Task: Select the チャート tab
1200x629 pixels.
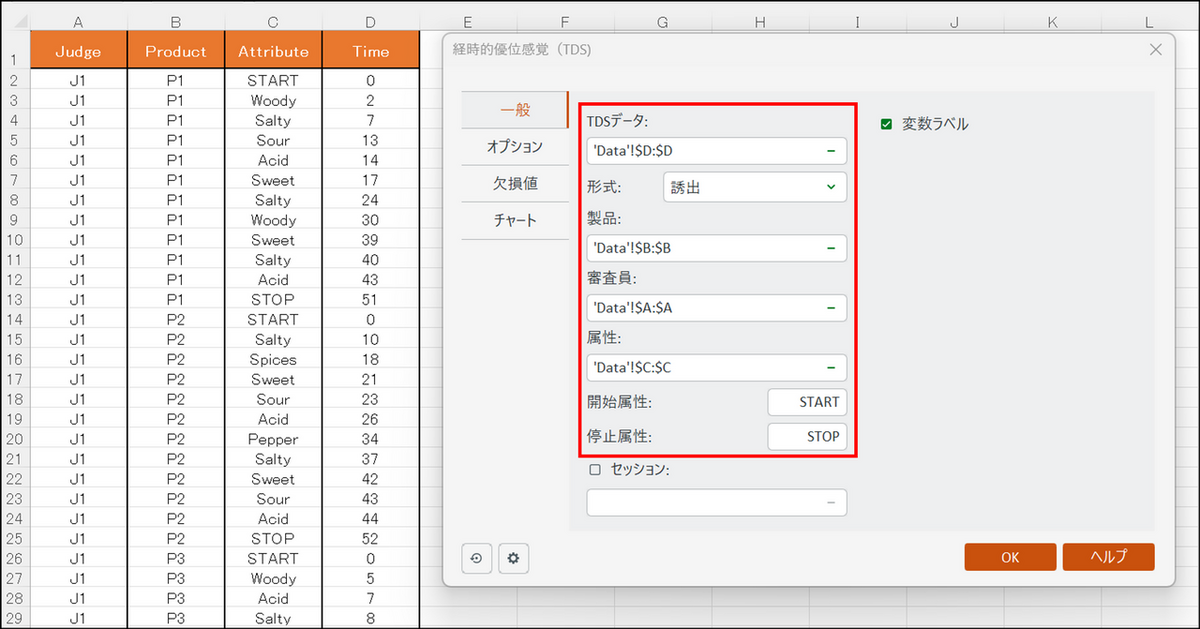Action: [x=514, y=221]
